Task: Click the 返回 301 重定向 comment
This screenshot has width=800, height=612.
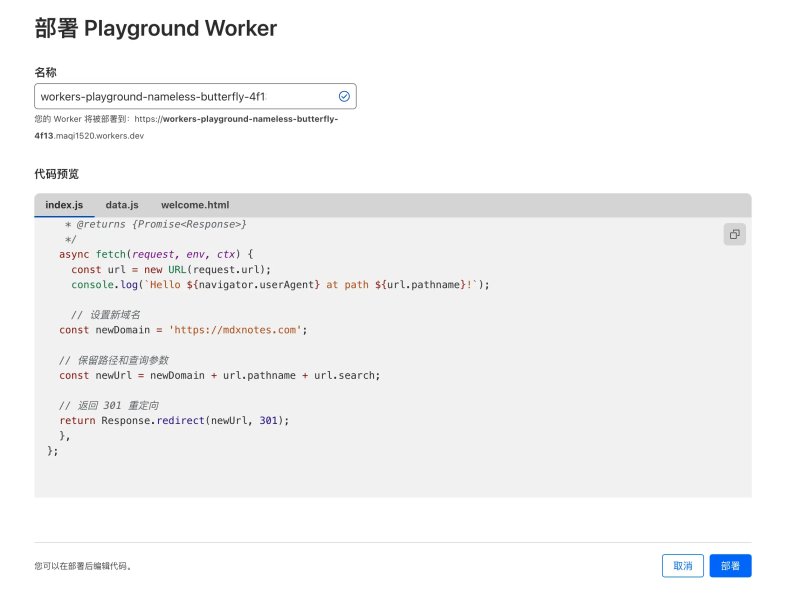Action: pyautogui.click(x=109, y=405)
